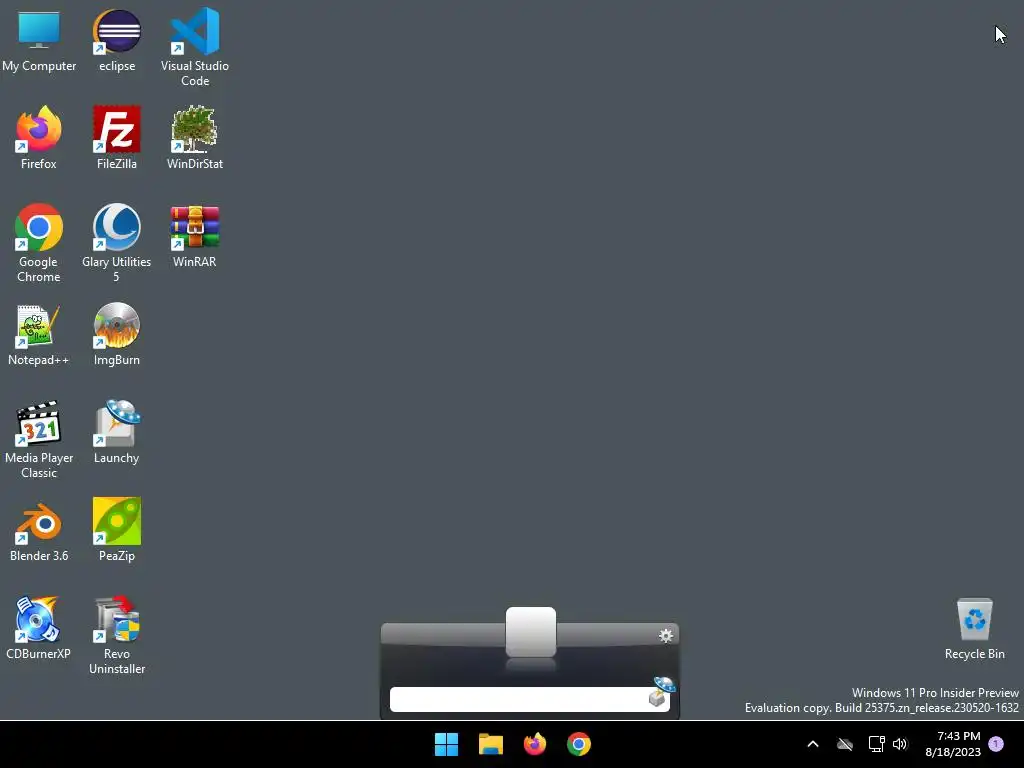Viewport: 1024px width, 768px height.
Task: Open Launchy options via gear icon
Action: [665, 635]
